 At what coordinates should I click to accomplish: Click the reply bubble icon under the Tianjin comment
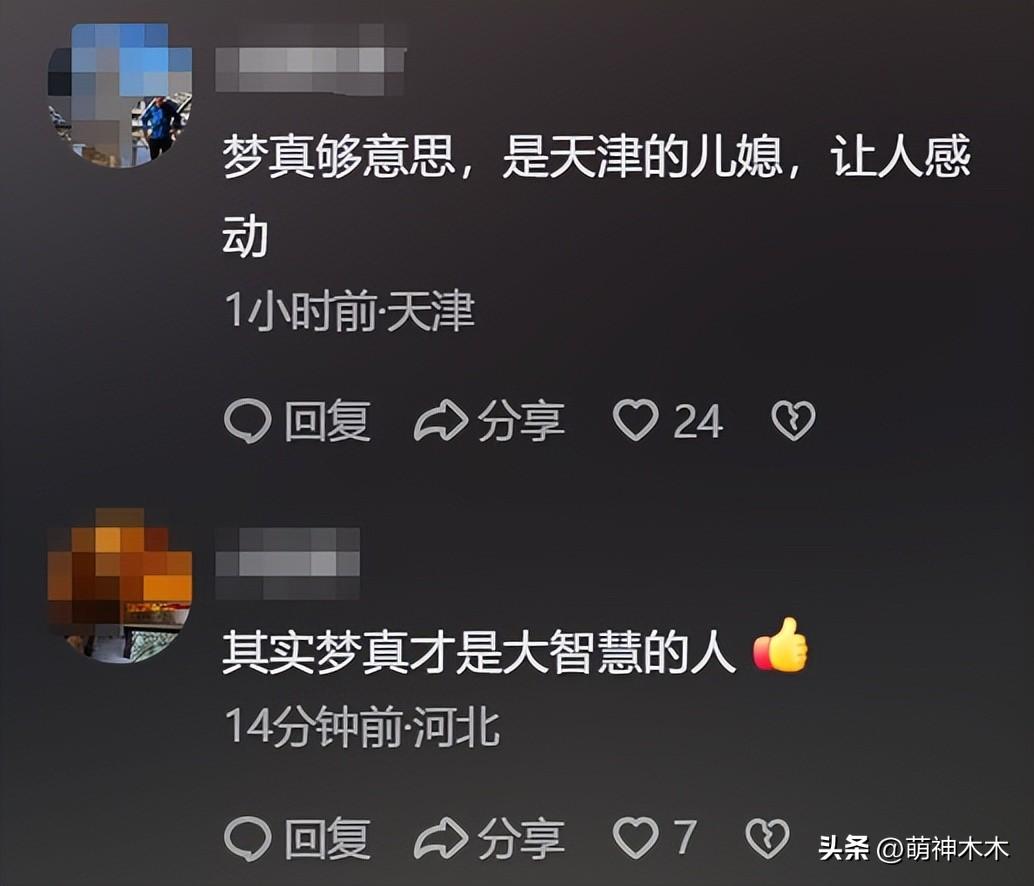[x=247, y=421]
